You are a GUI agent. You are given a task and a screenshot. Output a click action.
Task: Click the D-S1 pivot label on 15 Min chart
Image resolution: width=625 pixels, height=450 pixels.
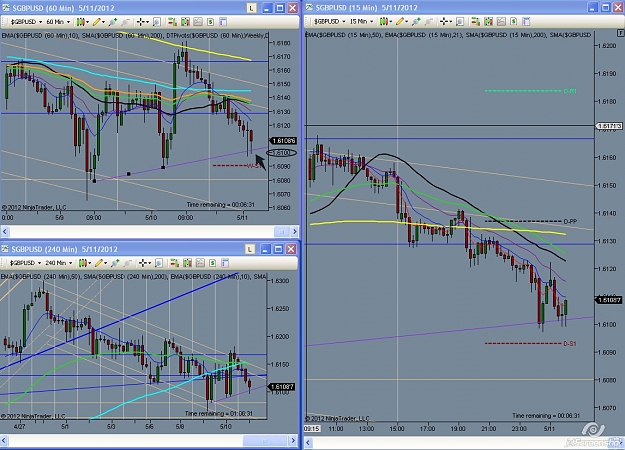point(570,344)
